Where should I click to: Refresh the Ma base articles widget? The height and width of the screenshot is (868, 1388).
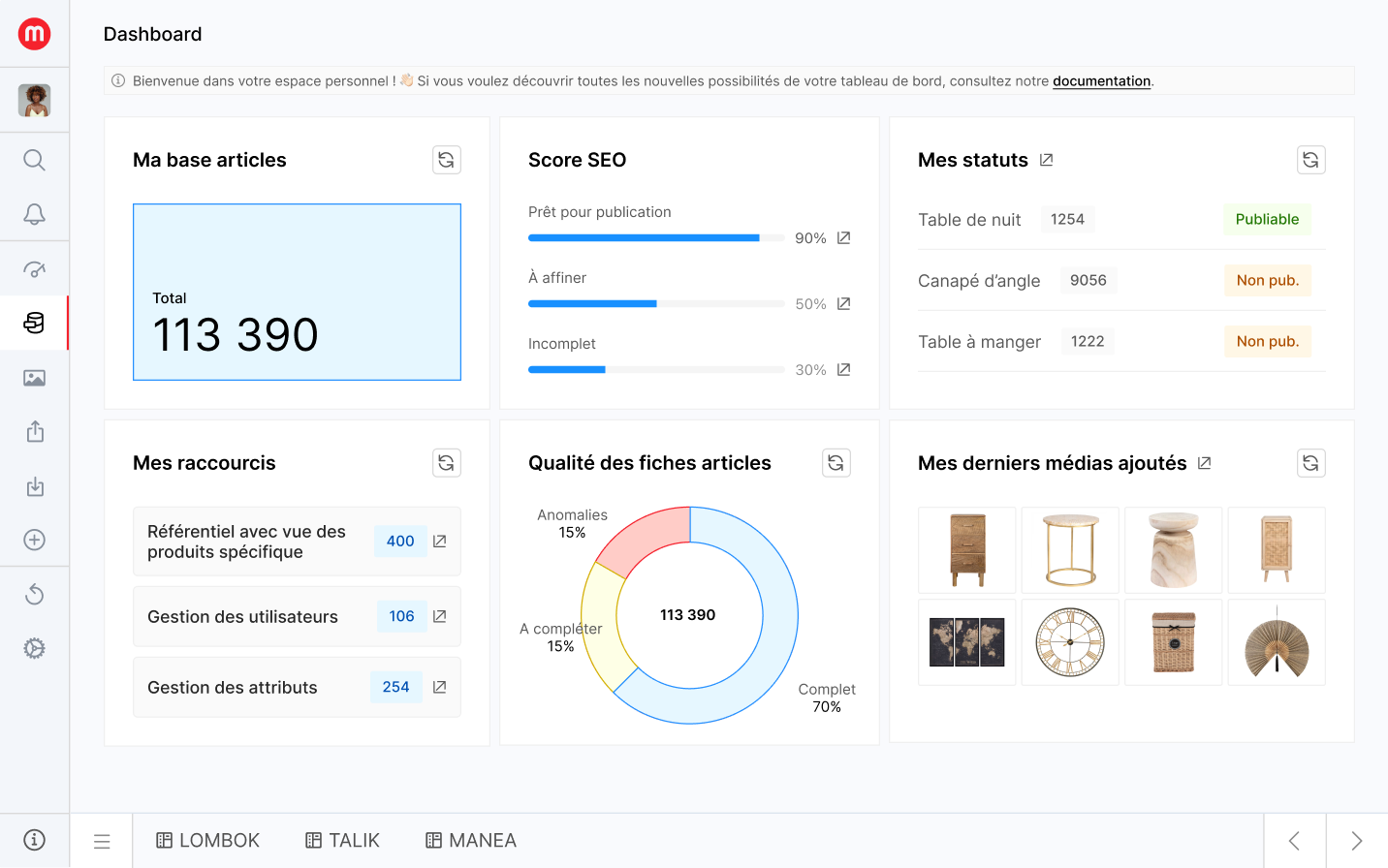pyautogui.click(x=446, y=160)
